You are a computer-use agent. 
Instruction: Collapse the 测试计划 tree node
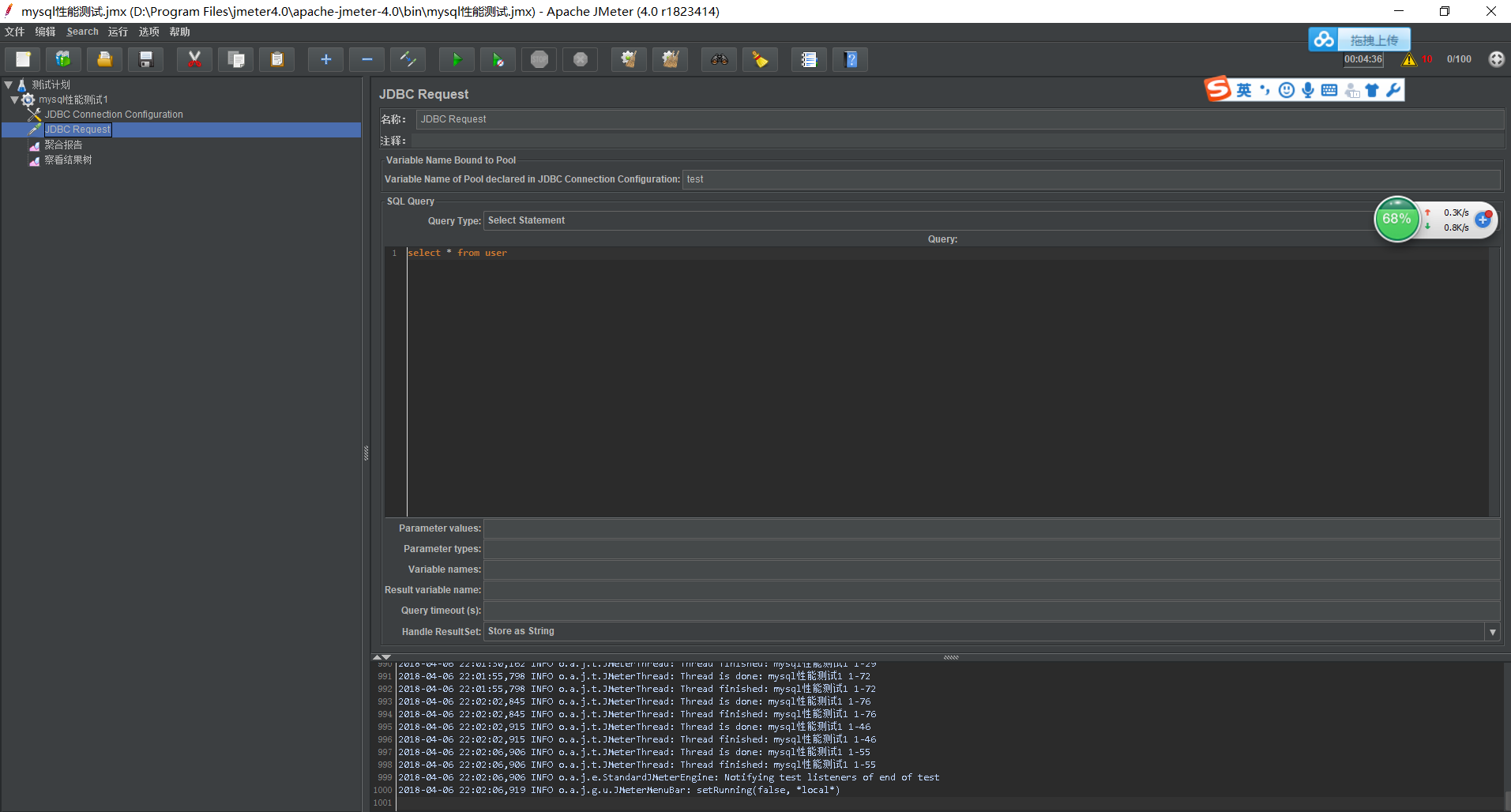pyautogui.click(x=8, y=85)
